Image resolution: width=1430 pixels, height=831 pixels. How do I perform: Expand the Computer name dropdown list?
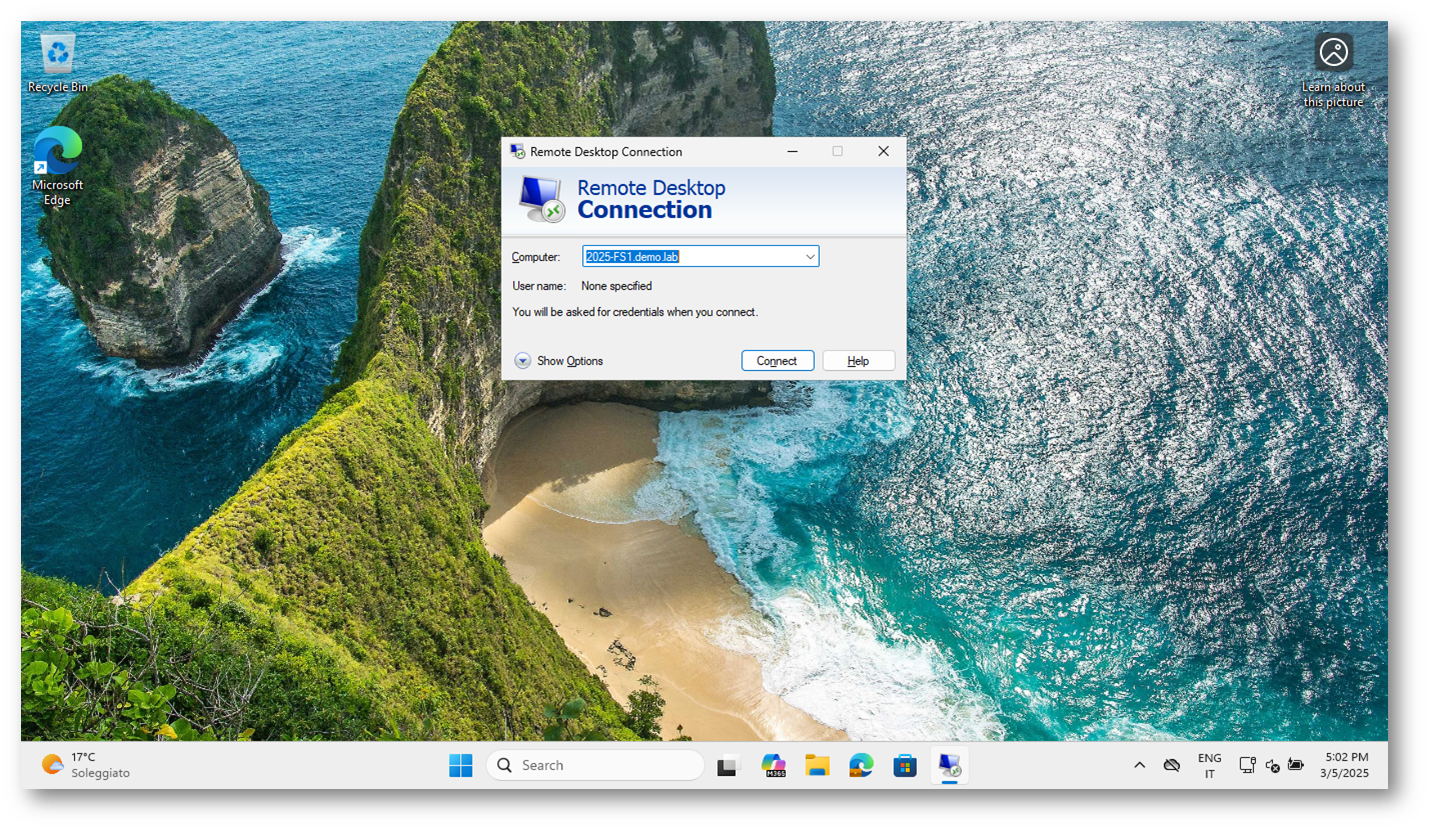(809, 257)
